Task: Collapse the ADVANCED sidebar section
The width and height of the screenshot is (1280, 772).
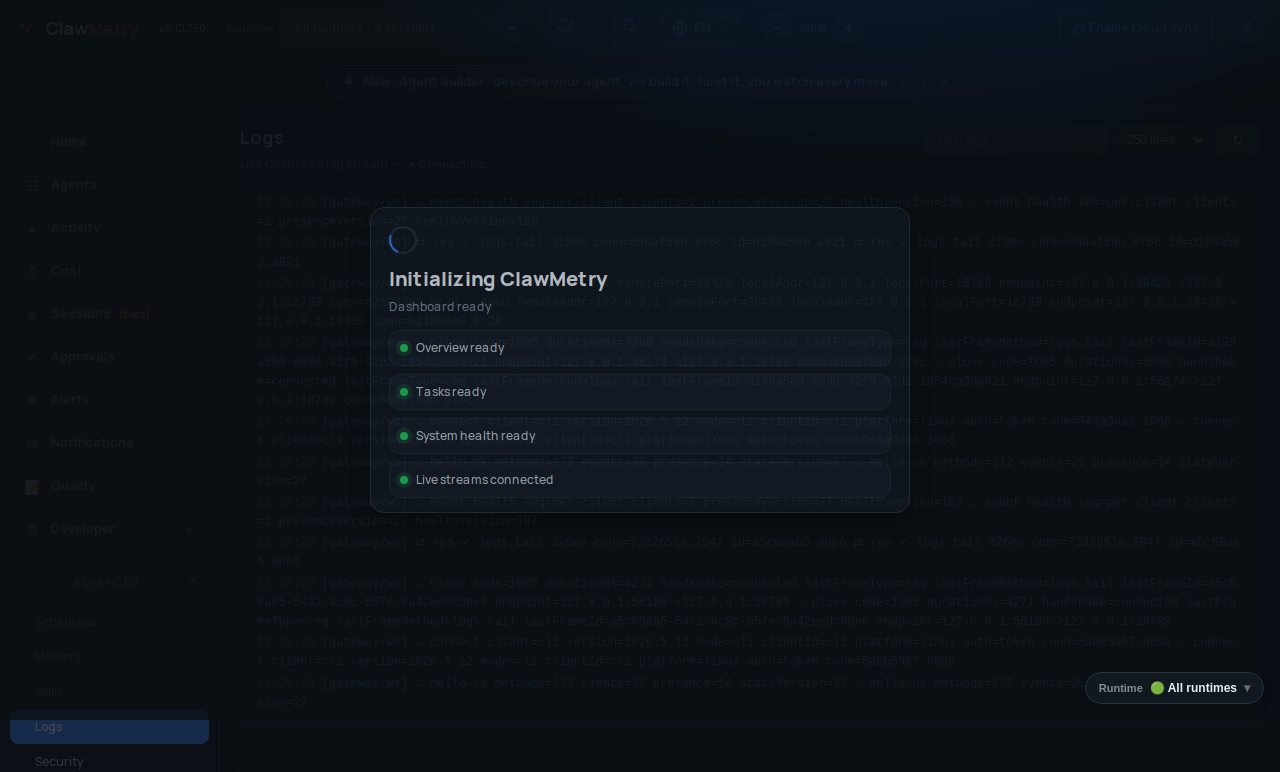Action: point(110,582)
